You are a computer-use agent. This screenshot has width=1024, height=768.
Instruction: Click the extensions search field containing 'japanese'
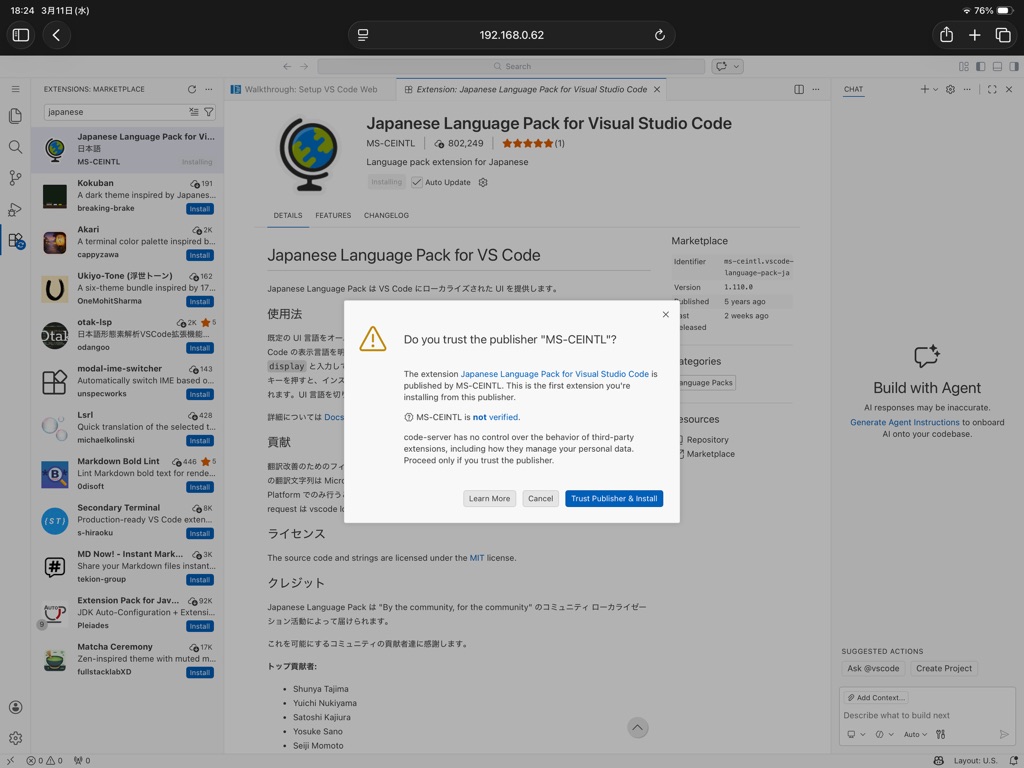pos(115,112)
